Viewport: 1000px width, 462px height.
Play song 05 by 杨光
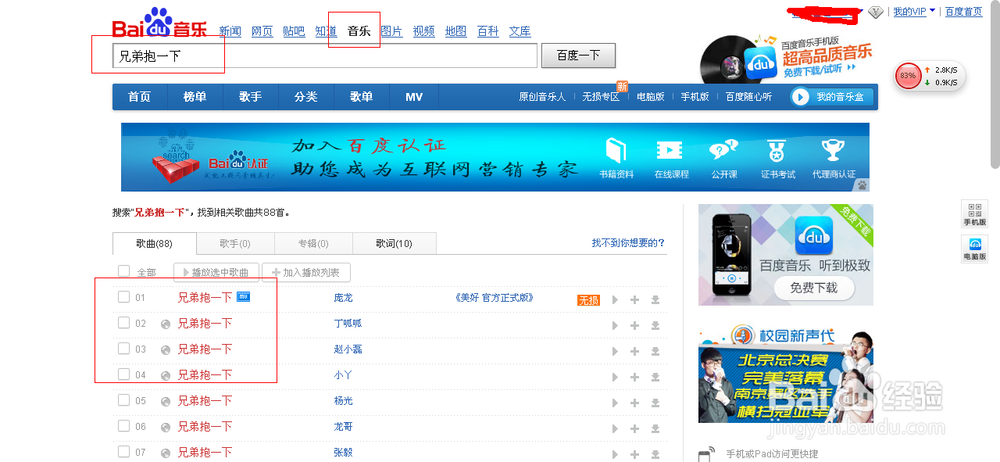(x=615, y=403)
